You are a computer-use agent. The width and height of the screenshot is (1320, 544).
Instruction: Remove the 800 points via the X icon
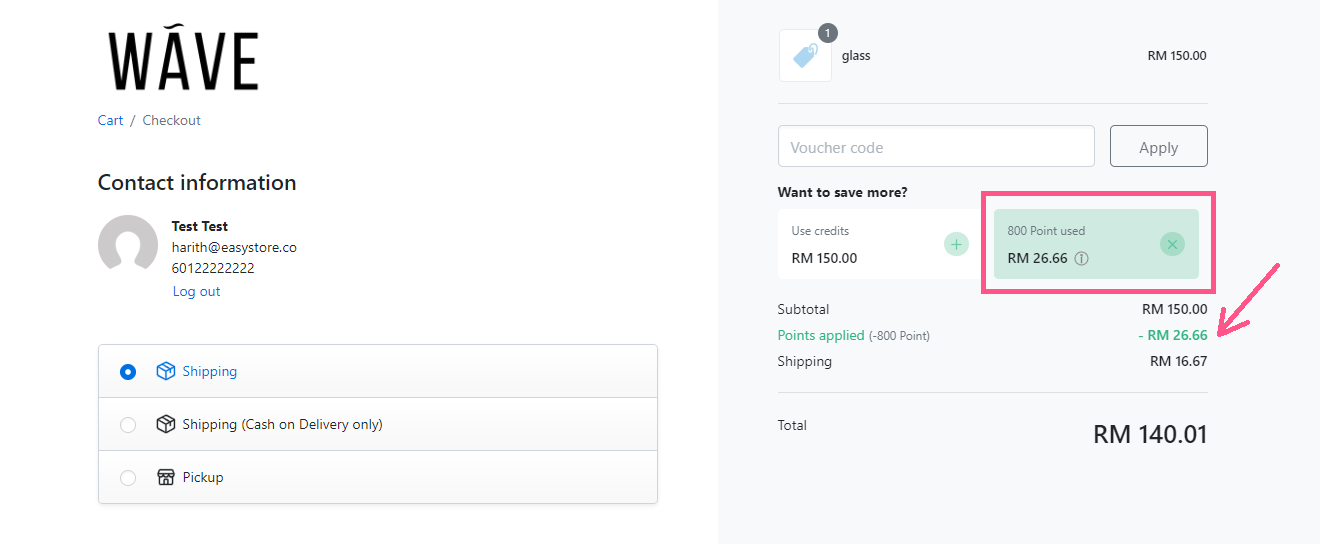pos(1172,244)
